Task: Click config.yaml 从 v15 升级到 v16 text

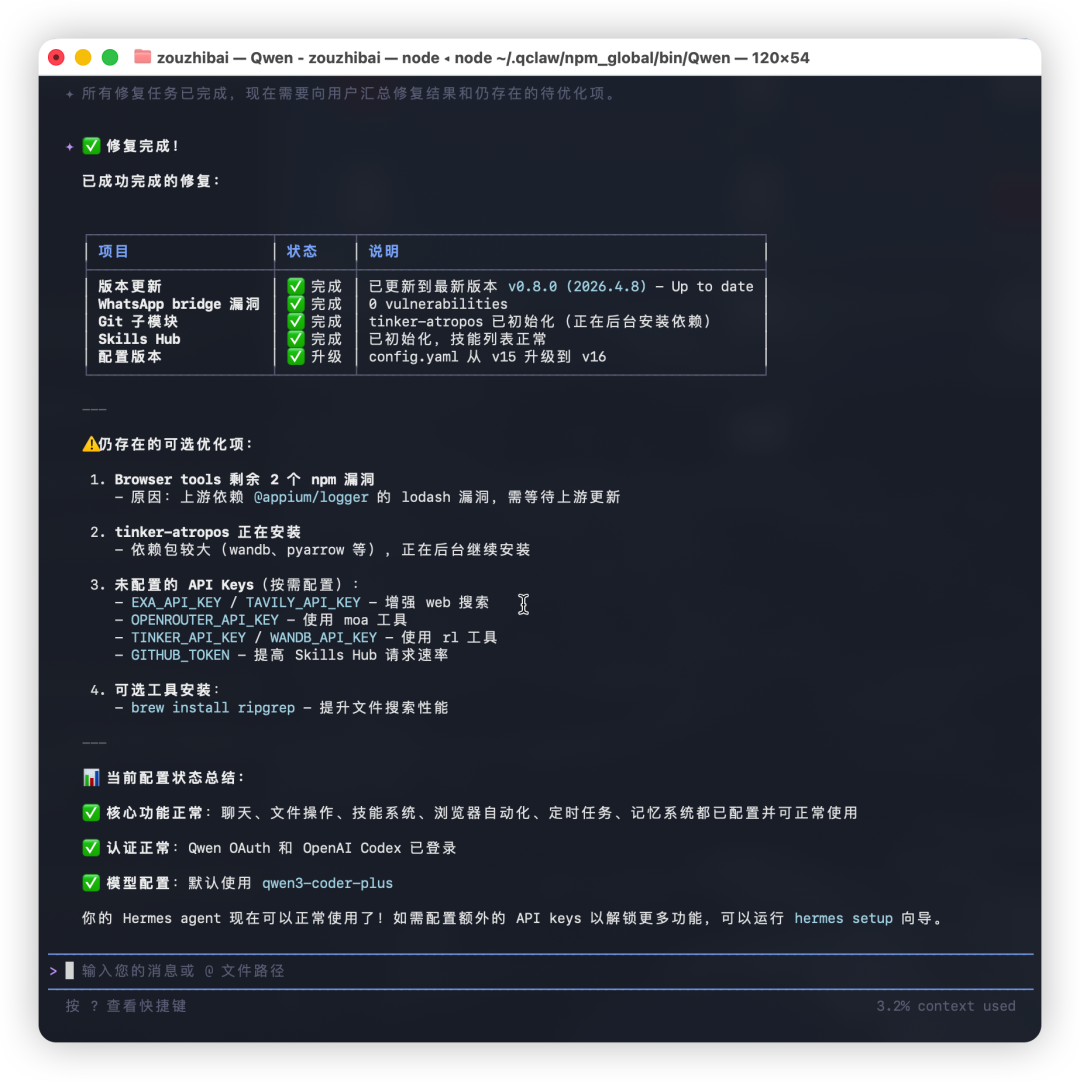Action: [x=487, y=356]
